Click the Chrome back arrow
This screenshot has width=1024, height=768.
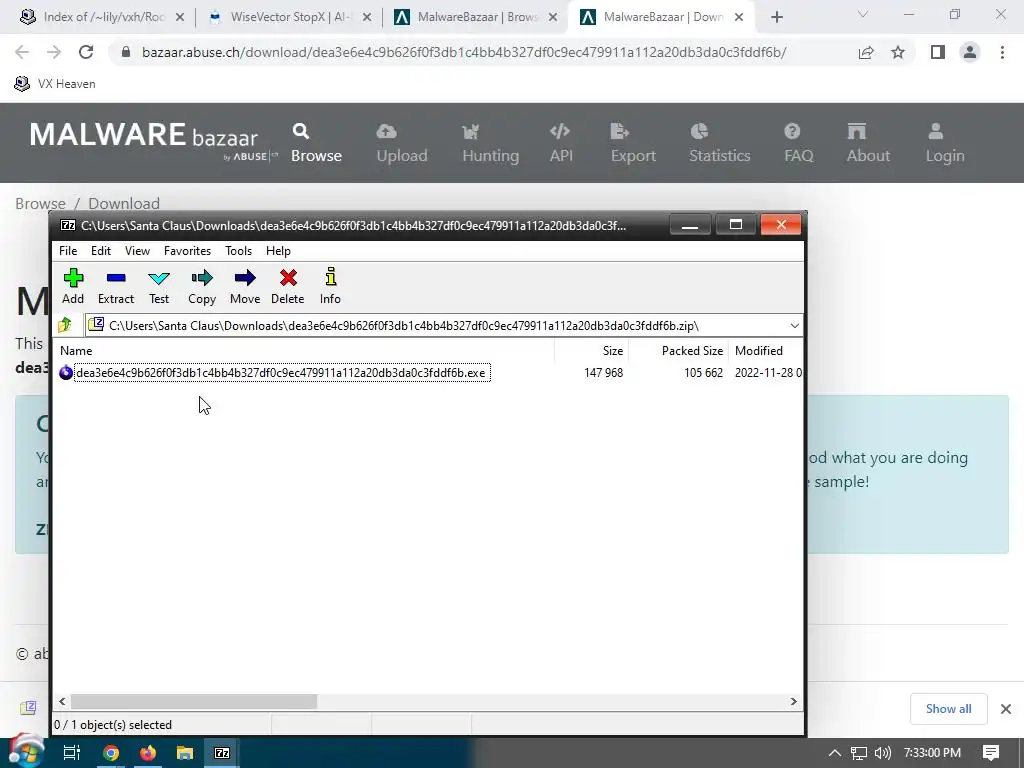pyautogui.click(x=22, y=52)
